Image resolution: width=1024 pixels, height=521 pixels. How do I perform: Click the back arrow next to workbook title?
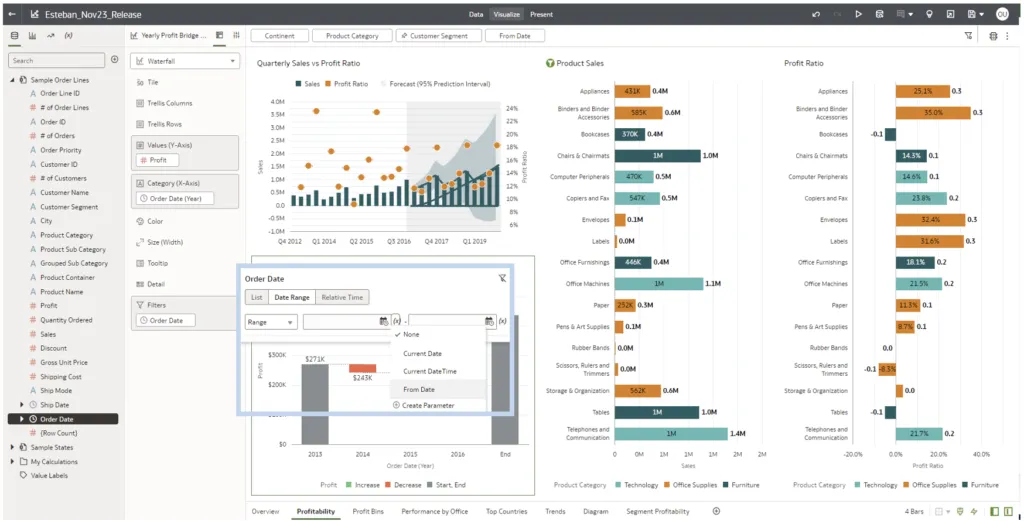pos(12,14)
